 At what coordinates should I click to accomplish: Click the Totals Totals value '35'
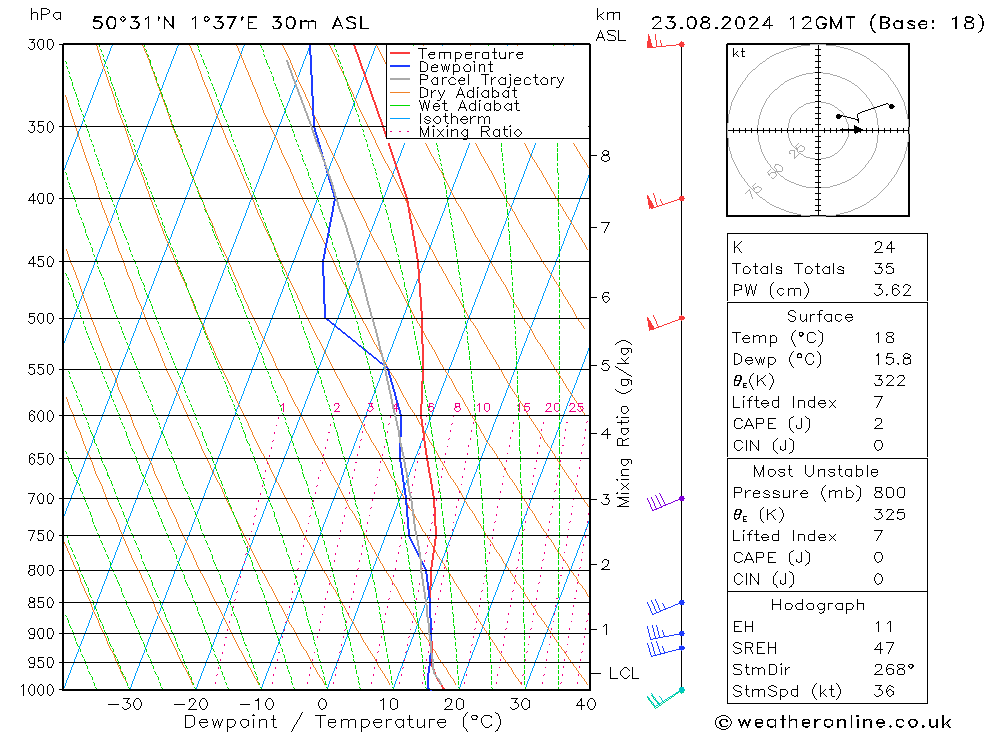(x=884, y=269)
